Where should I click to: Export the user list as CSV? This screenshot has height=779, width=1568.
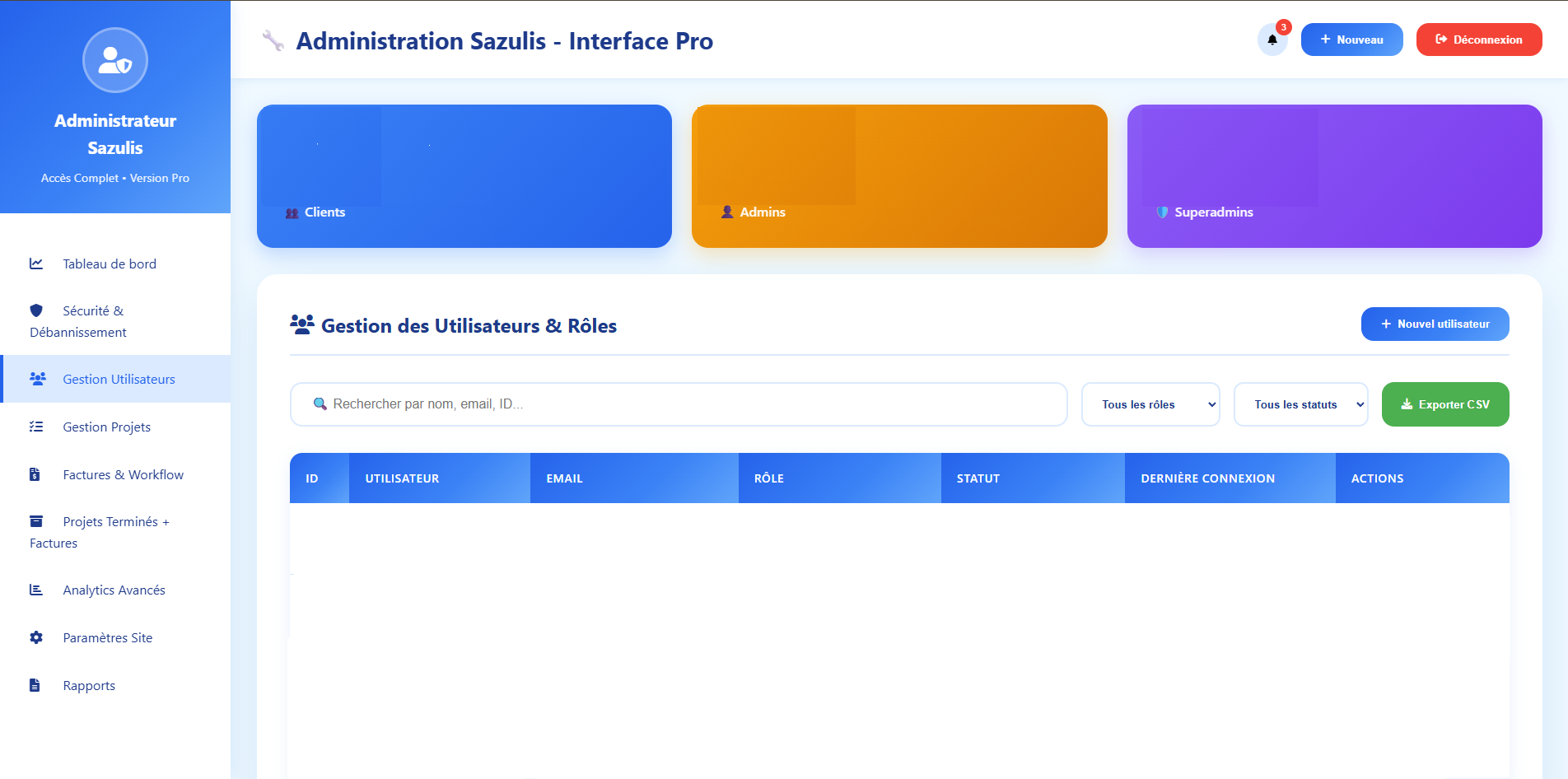(x=1444, y=404)
